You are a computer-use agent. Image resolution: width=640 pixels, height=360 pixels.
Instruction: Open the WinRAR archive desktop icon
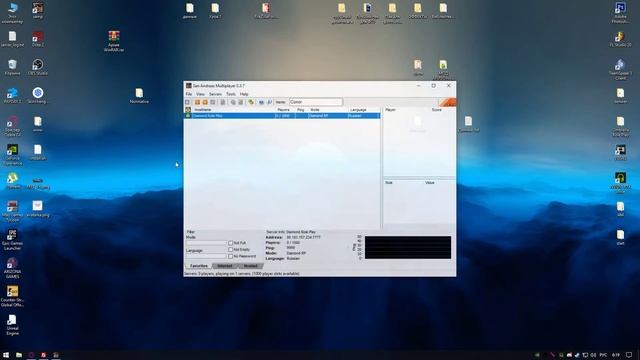point(114,41)
